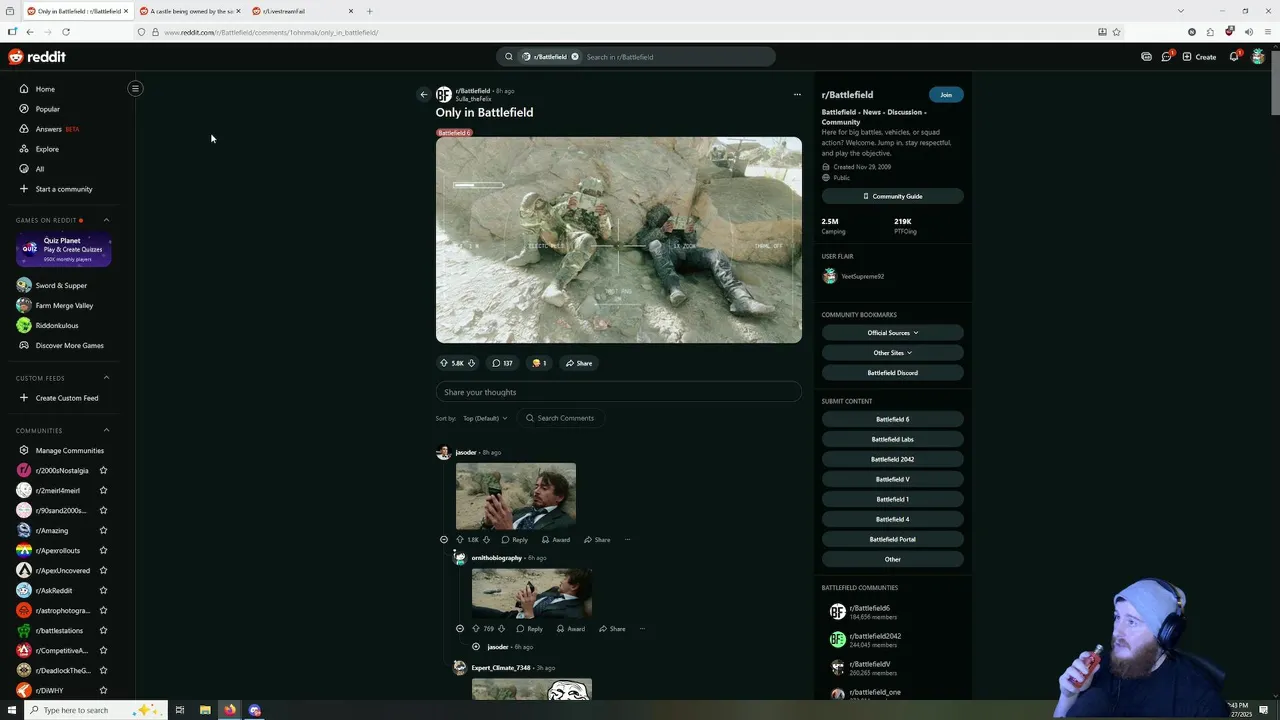Join the r/Battlefield community

tap(946, 95)
